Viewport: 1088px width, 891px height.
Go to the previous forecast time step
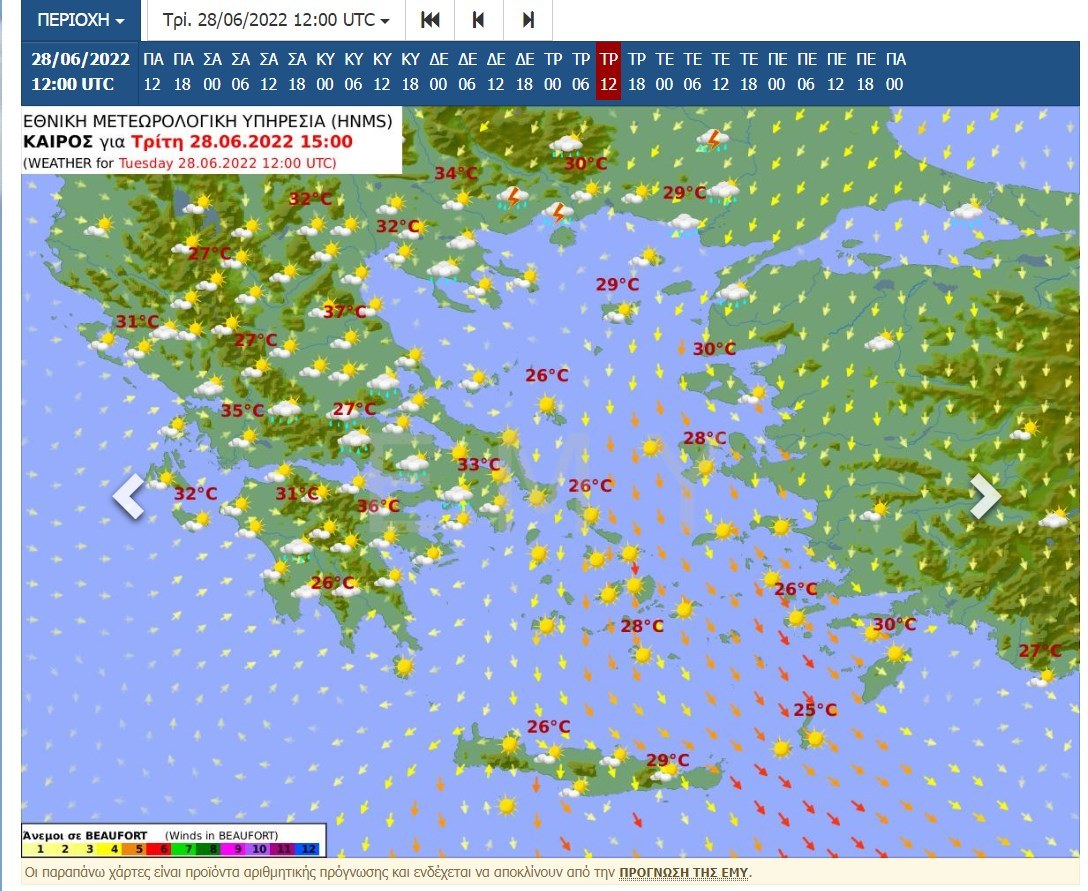478,20
